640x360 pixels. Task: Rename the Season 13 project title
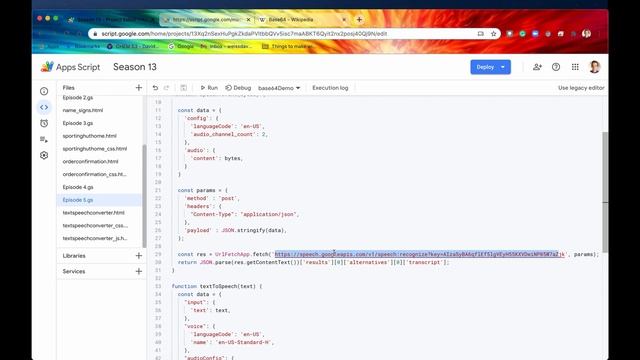tap(135, 67)
